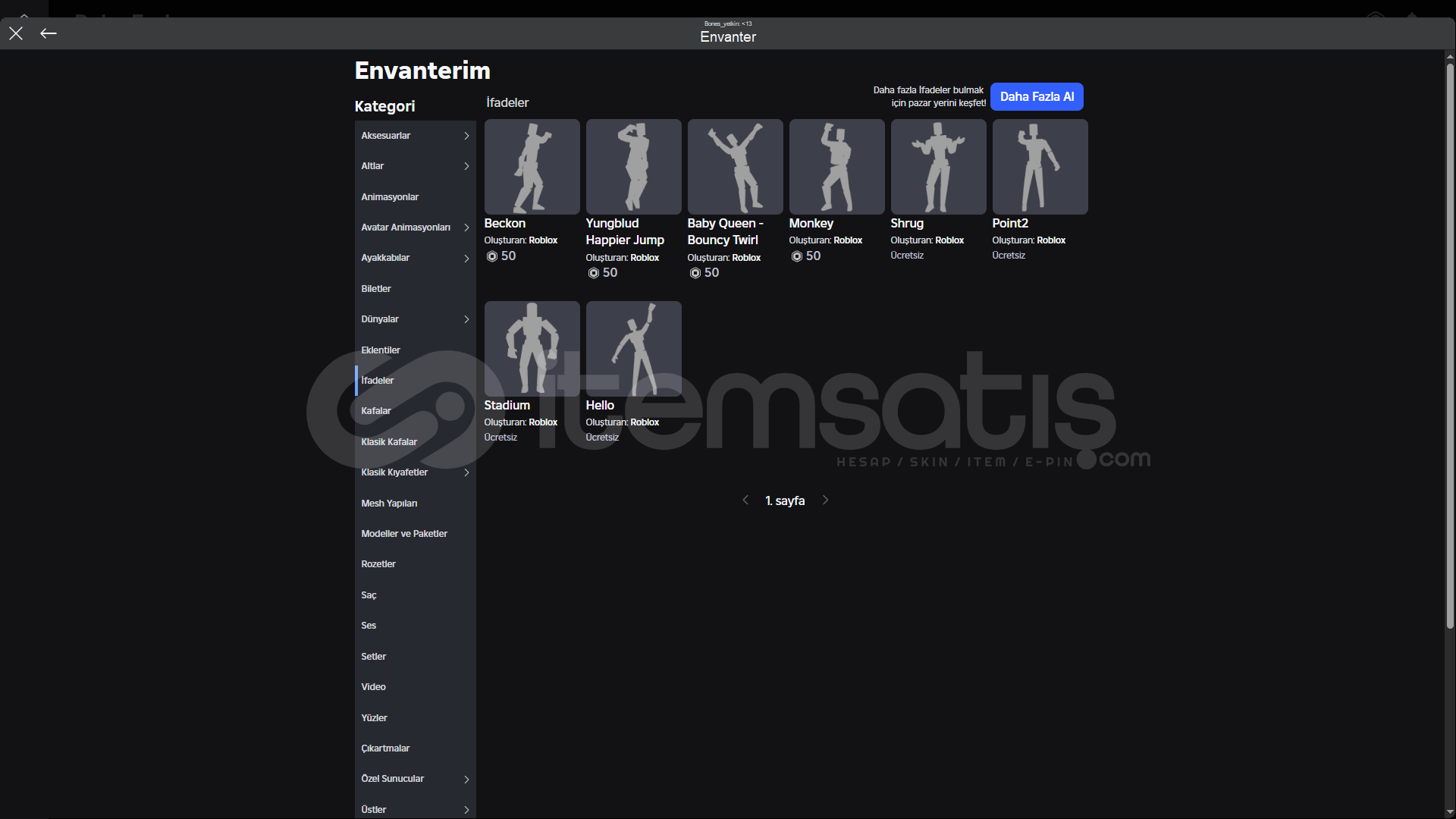Click the Hello item title link

600,406
